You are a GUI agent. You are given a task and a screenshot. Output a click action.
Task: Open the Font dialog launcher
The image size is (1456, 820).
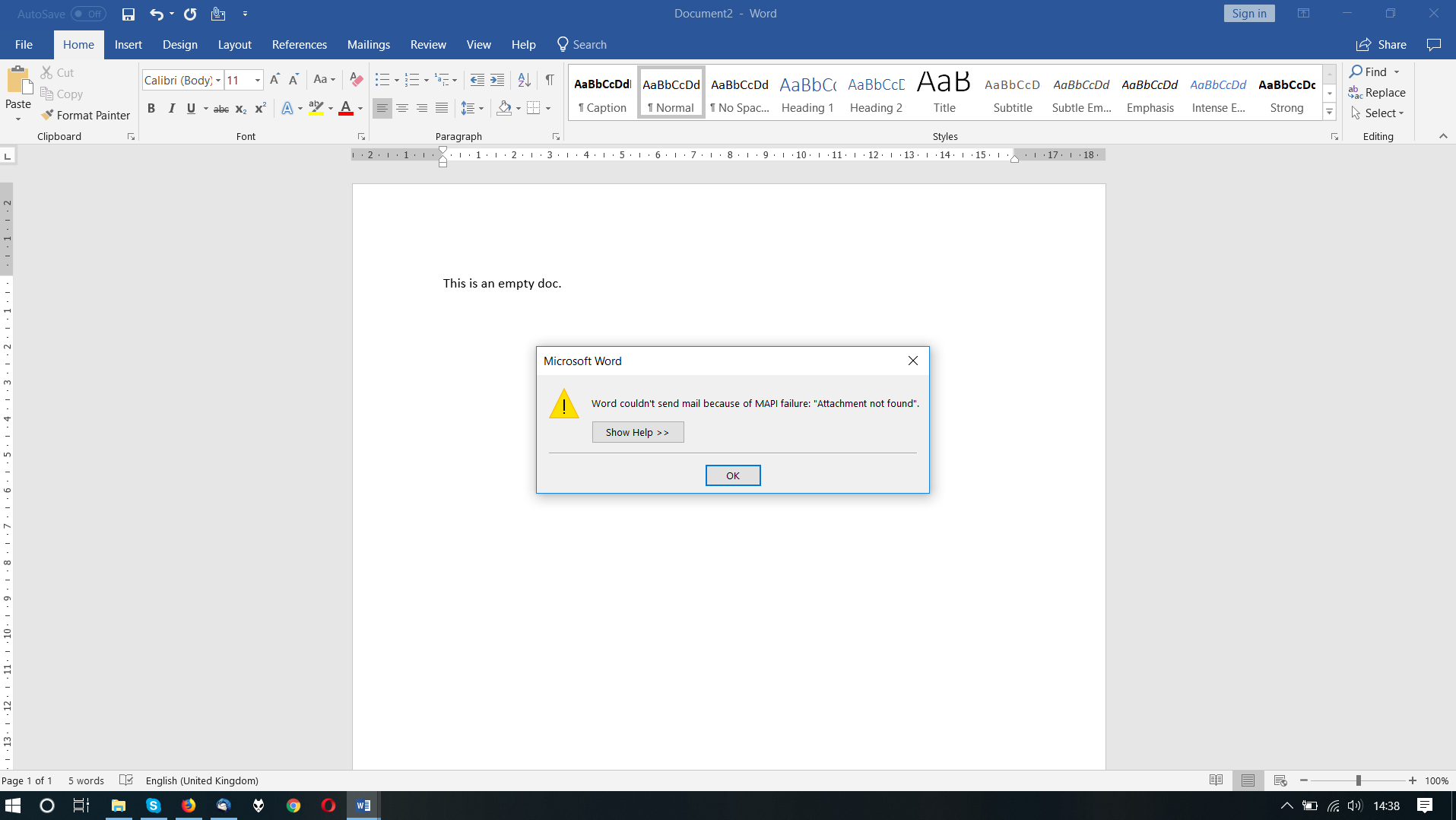pos(361,136)
